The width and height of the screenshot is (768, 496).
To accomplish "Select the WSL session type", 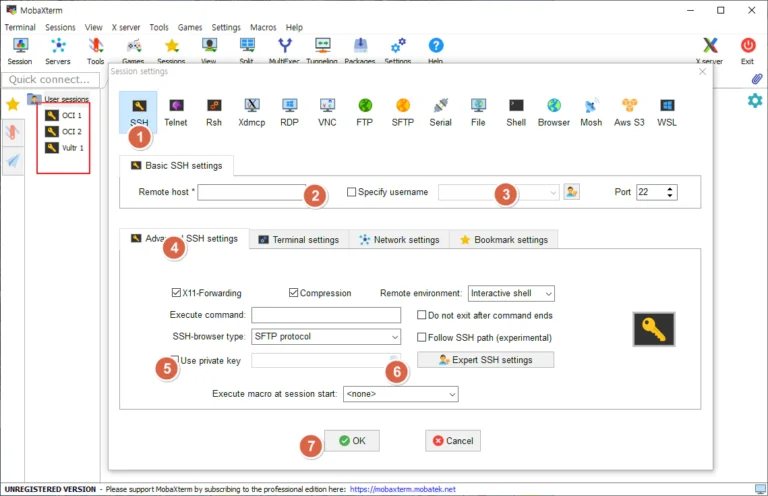I will point(667,112).
